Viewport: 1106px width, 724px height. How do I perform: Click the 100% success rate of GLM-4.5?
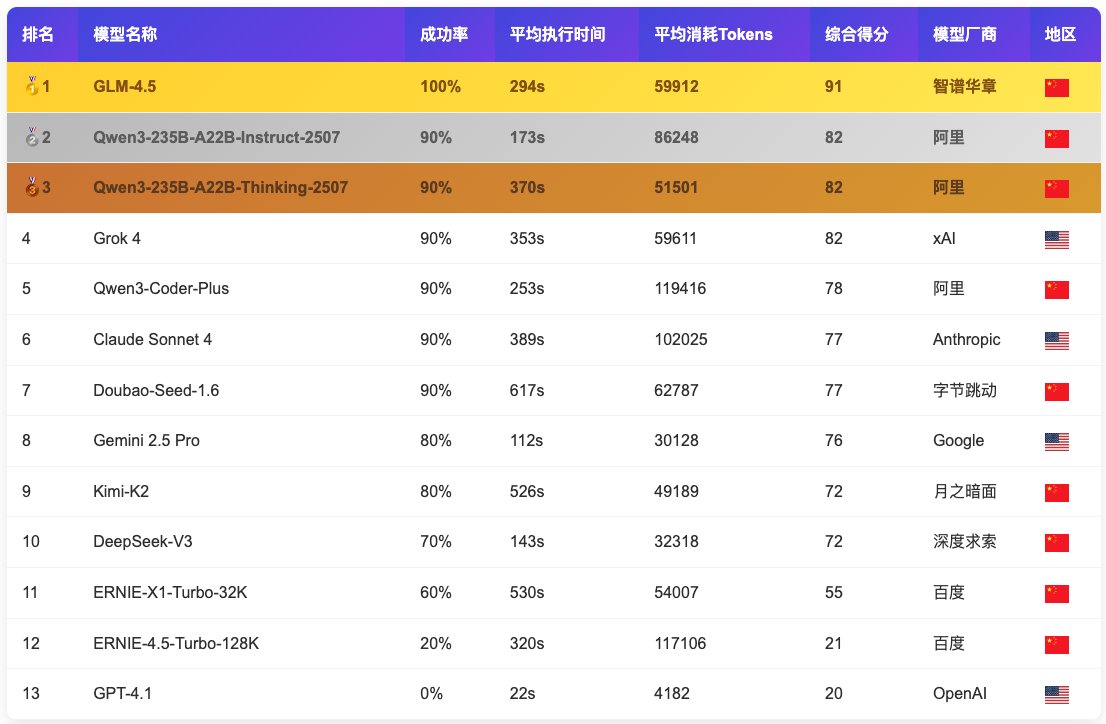440,86
